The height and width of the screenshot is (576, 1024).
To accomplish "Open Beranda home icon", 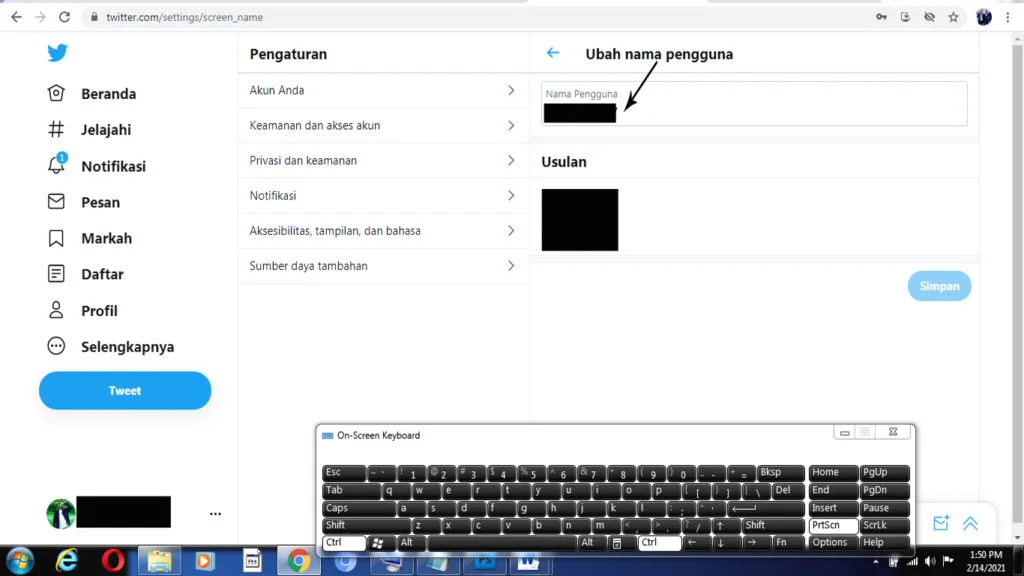I will 56,93.
